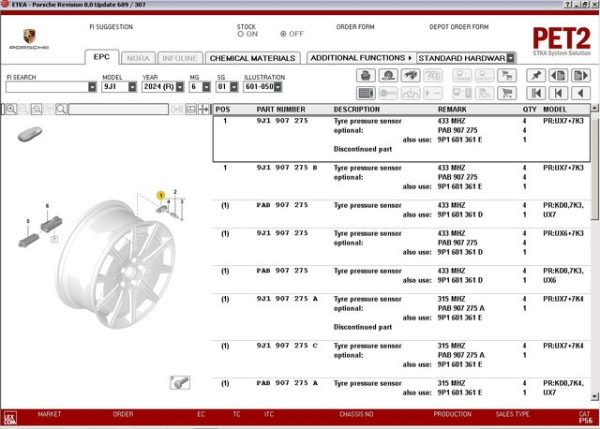The width and height of the screenshot is (600, 429).
Task: Open the YEAR dropdown showing 2024 (R)
Action: tap(180, 87)
